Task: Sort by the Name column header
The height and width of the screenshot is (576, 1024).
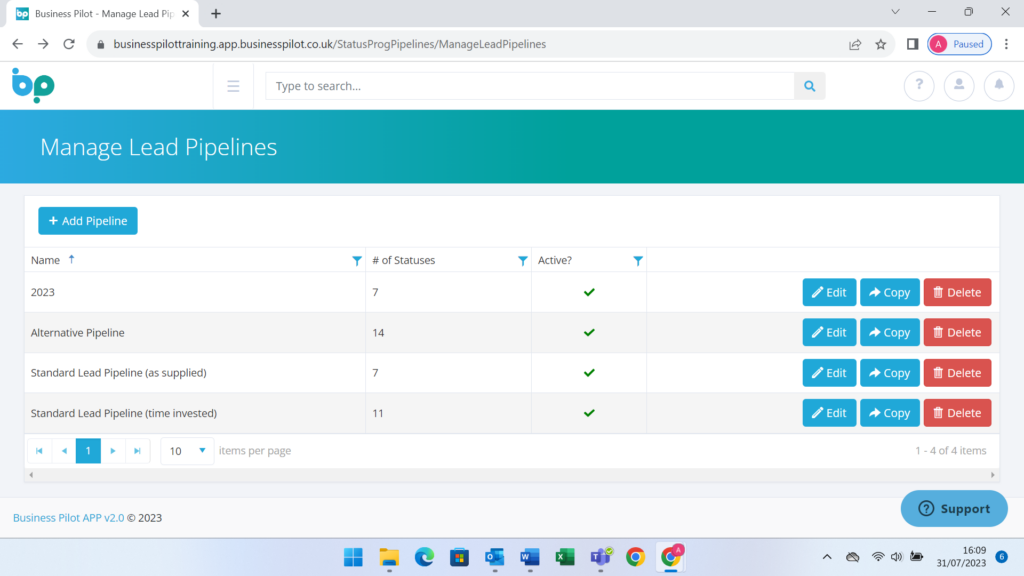Action: (46, 260)
